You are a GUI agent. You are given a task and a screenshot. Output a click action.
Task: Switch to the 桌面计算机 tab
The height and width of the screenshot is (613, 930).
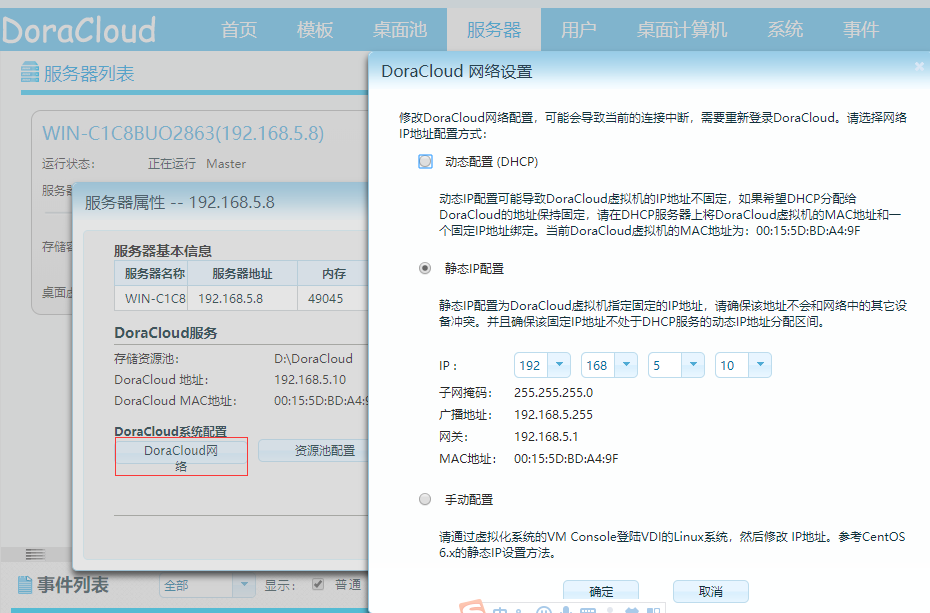pos(681,30)
